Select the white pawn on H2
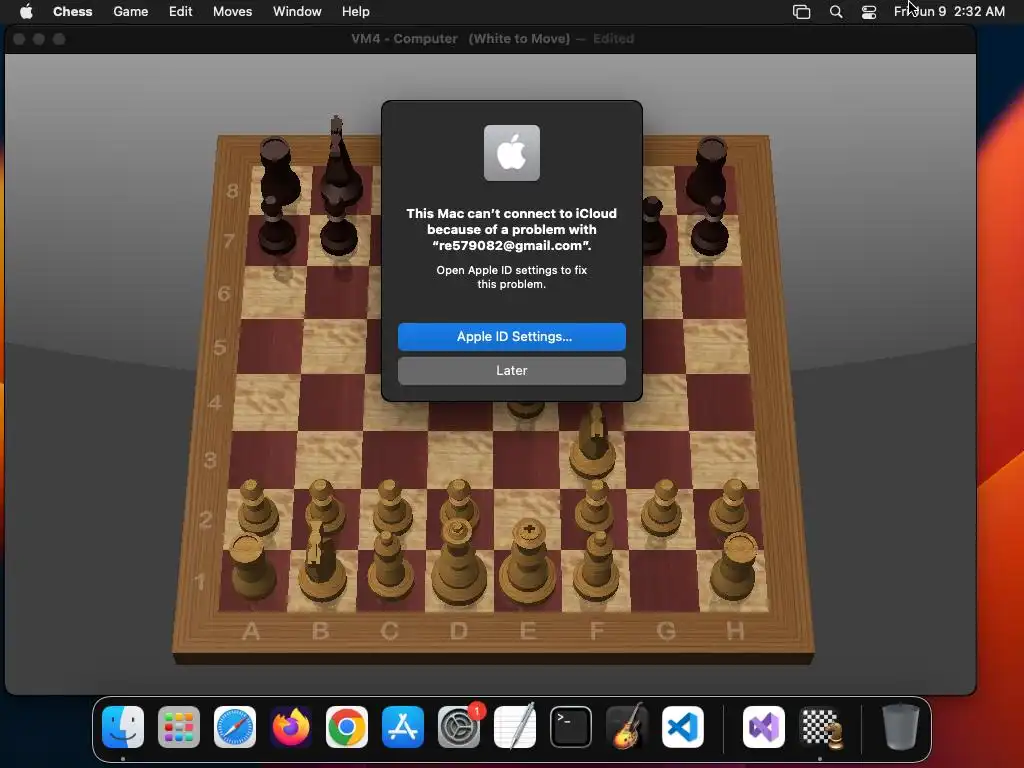 729,505
